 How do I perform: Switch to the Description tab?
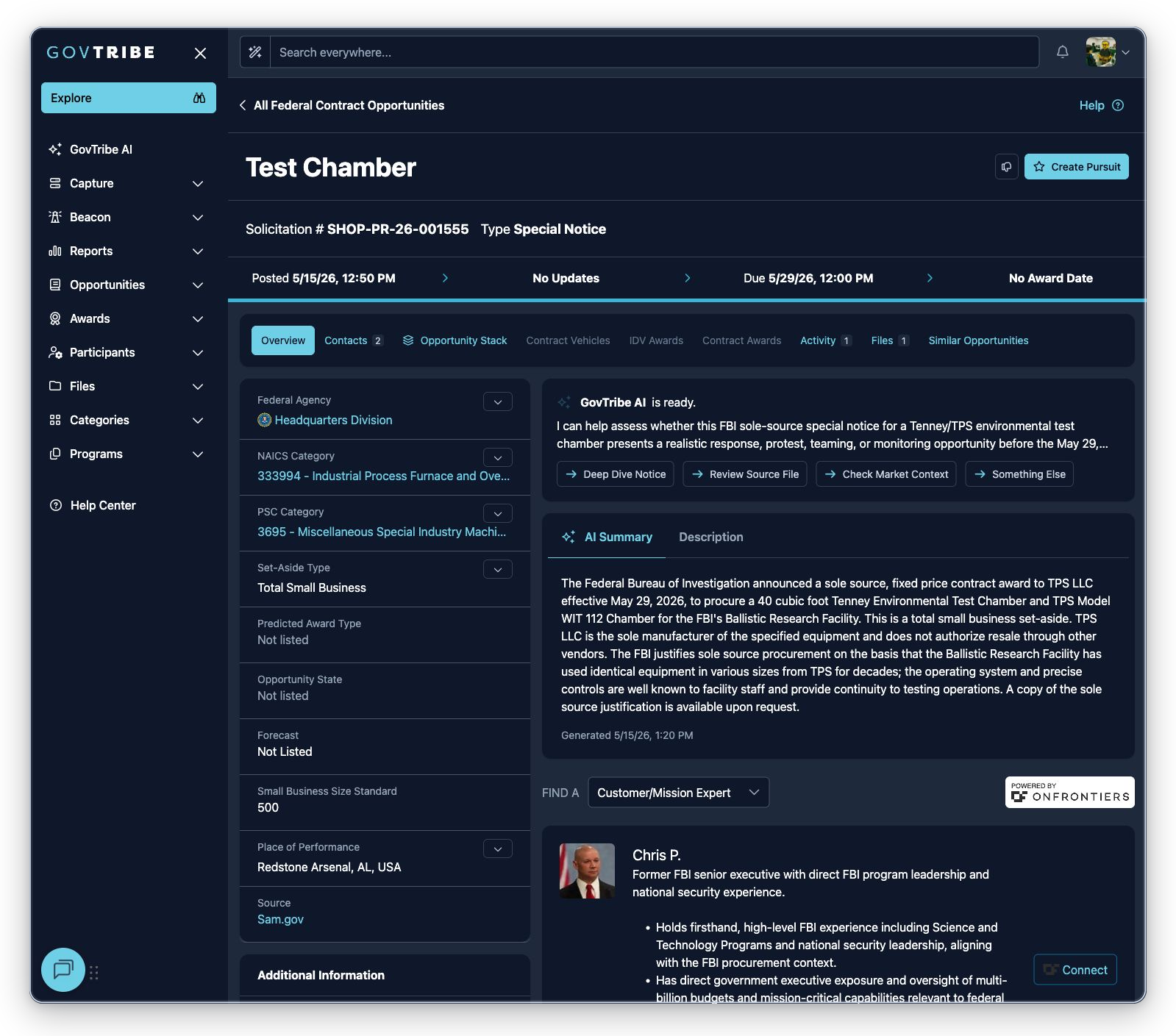(711, 537)
